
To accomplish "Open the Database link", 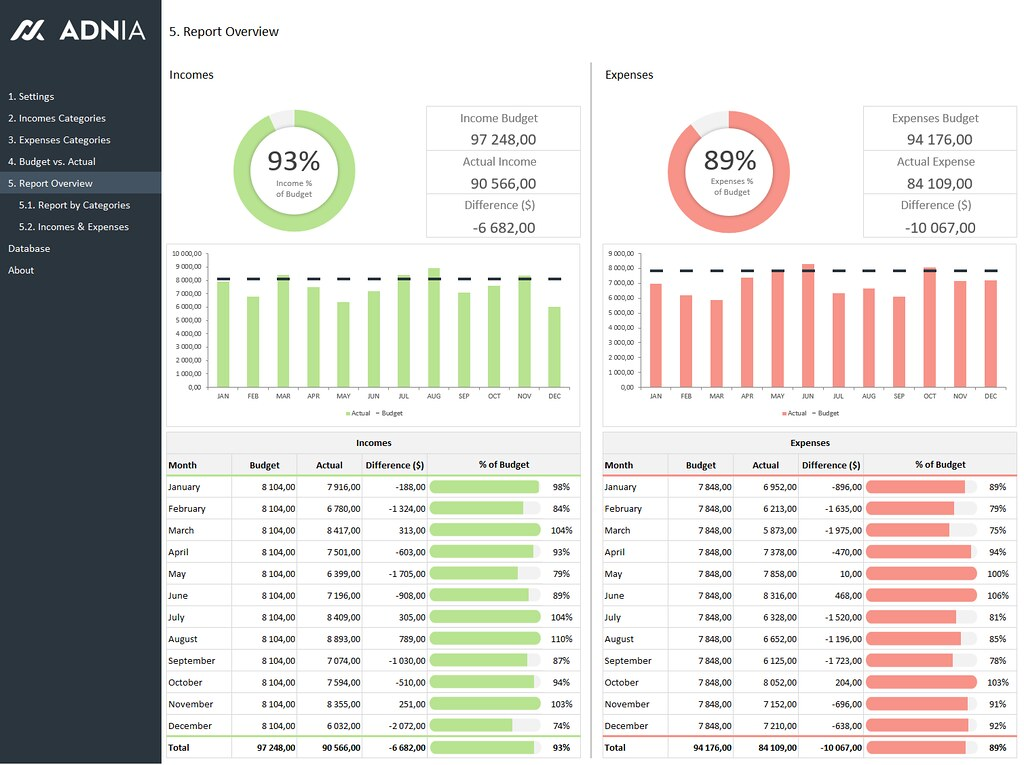I will pos(29,249).
